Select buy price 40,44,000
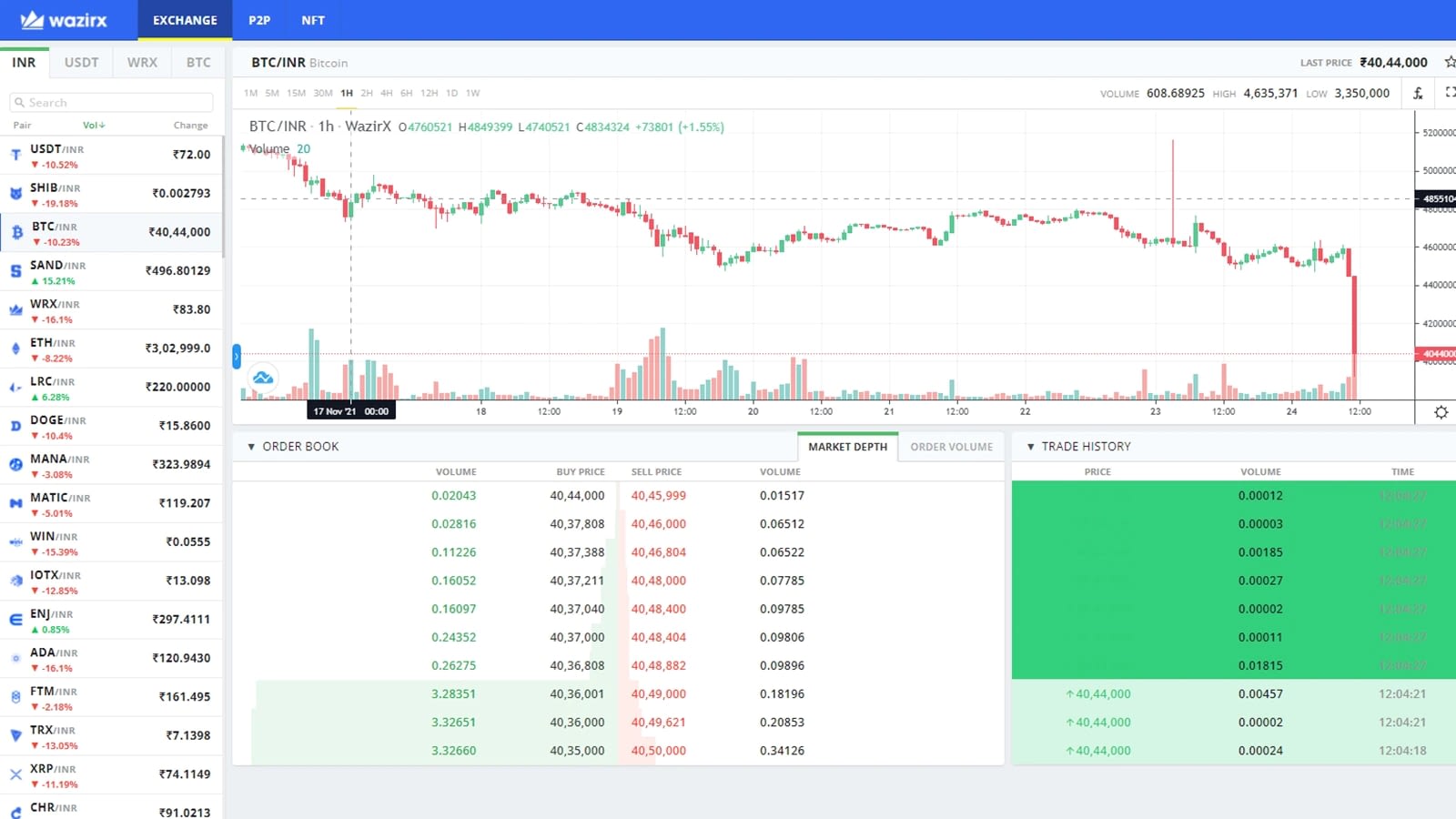The height and width of the screenshot is (819, 1456). 577,496
